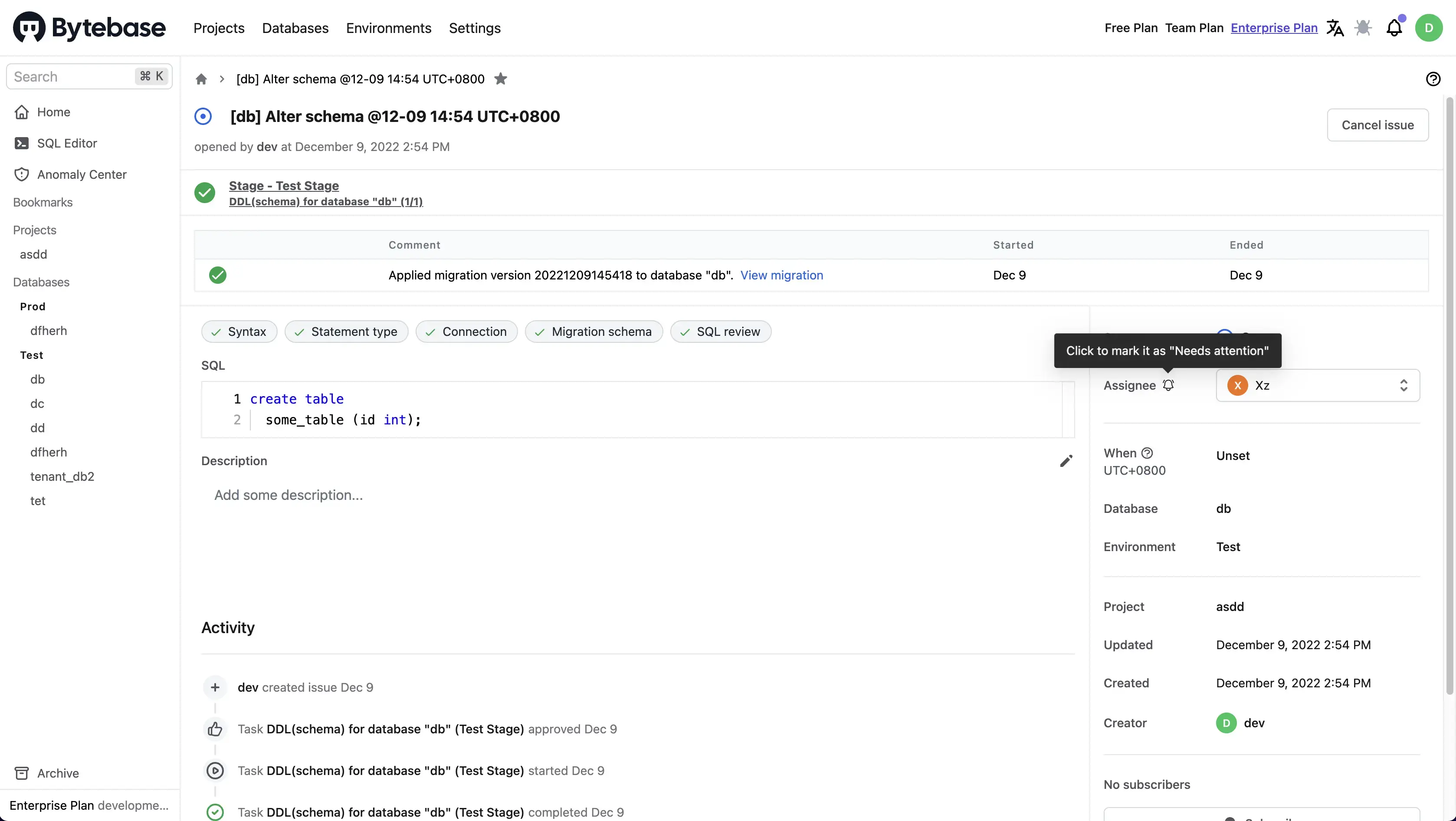Open the notification bell inbox
Viewport: 1456px width, 821px height.
pyautogui.click(x=1394, y=28)
